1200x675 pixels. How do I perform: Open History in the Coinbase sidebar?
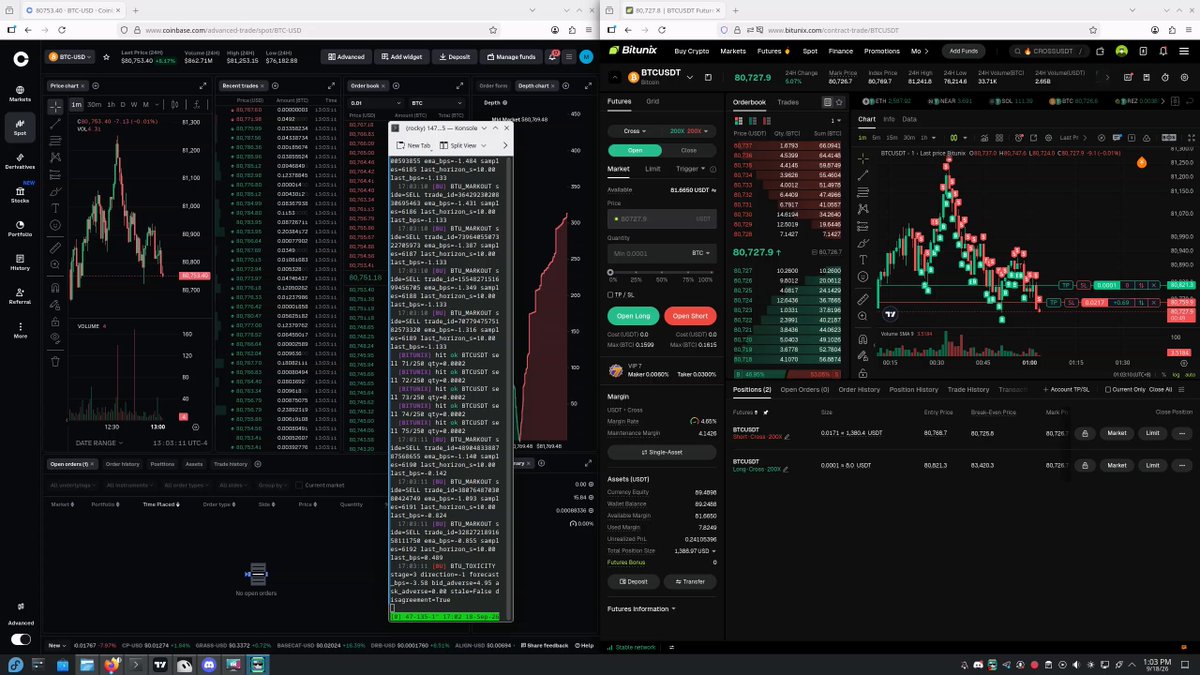click(x=20, y=262)
